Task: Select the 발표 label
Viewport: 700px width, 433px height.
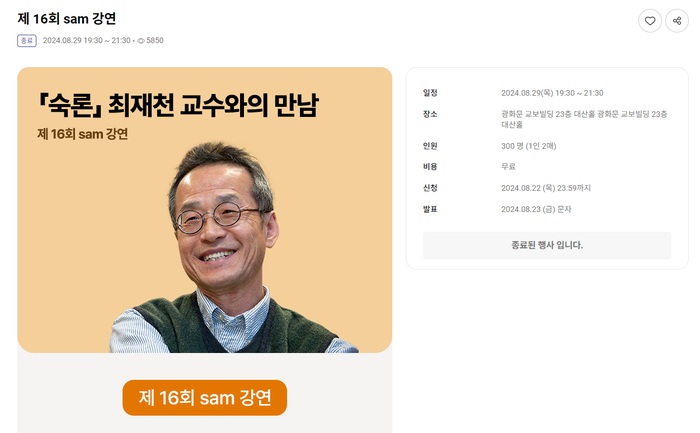Action: [430, 209]
